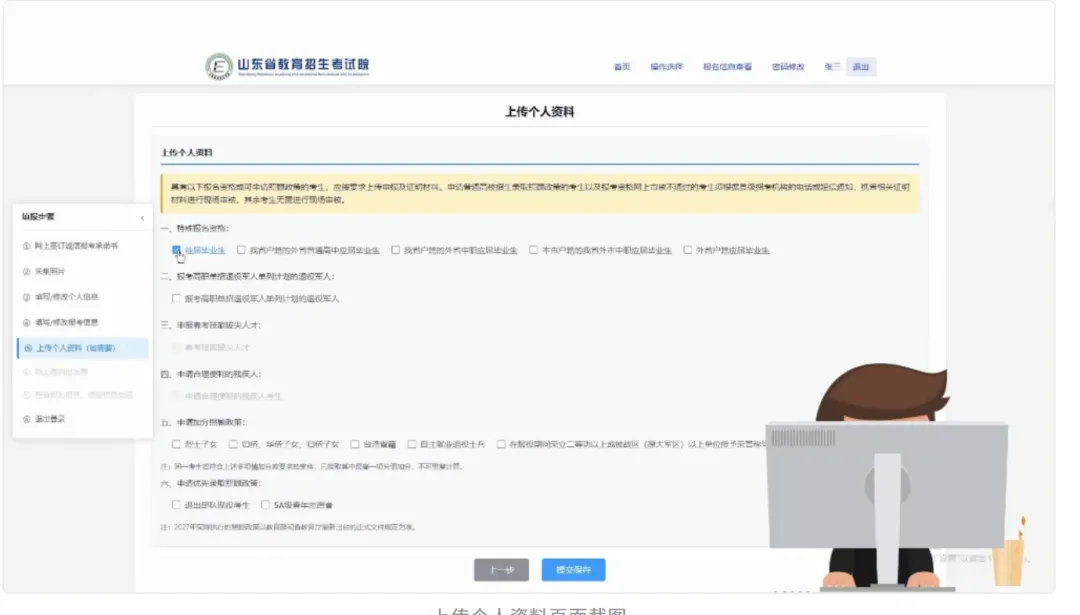Check 归侨、华侨子女、归侨子女 checkbox

point(233,444)
